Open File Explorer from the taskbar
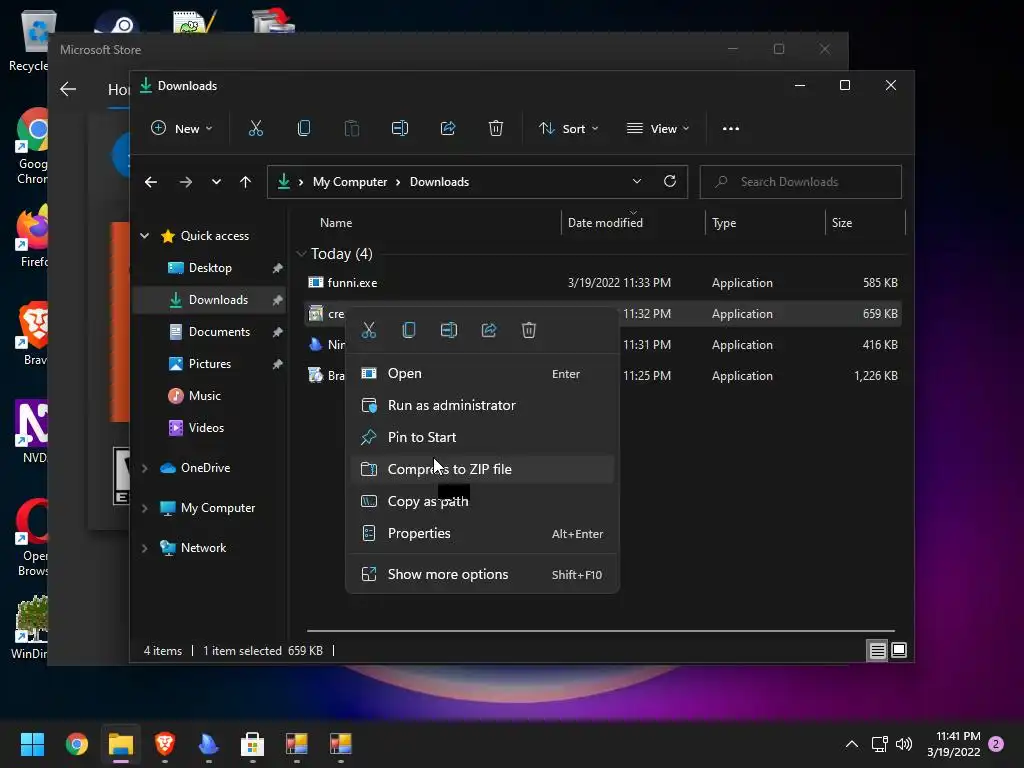The image size is (1024, 768). pyautogui.click(x=121, y=744)
